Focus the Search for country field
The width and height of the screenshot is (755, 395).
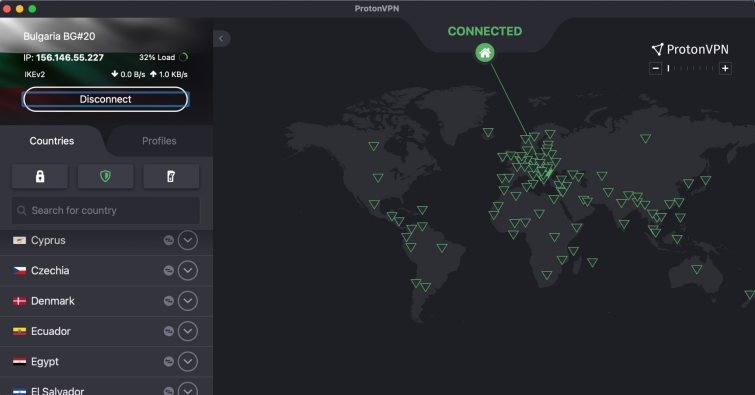click(106, 211)
